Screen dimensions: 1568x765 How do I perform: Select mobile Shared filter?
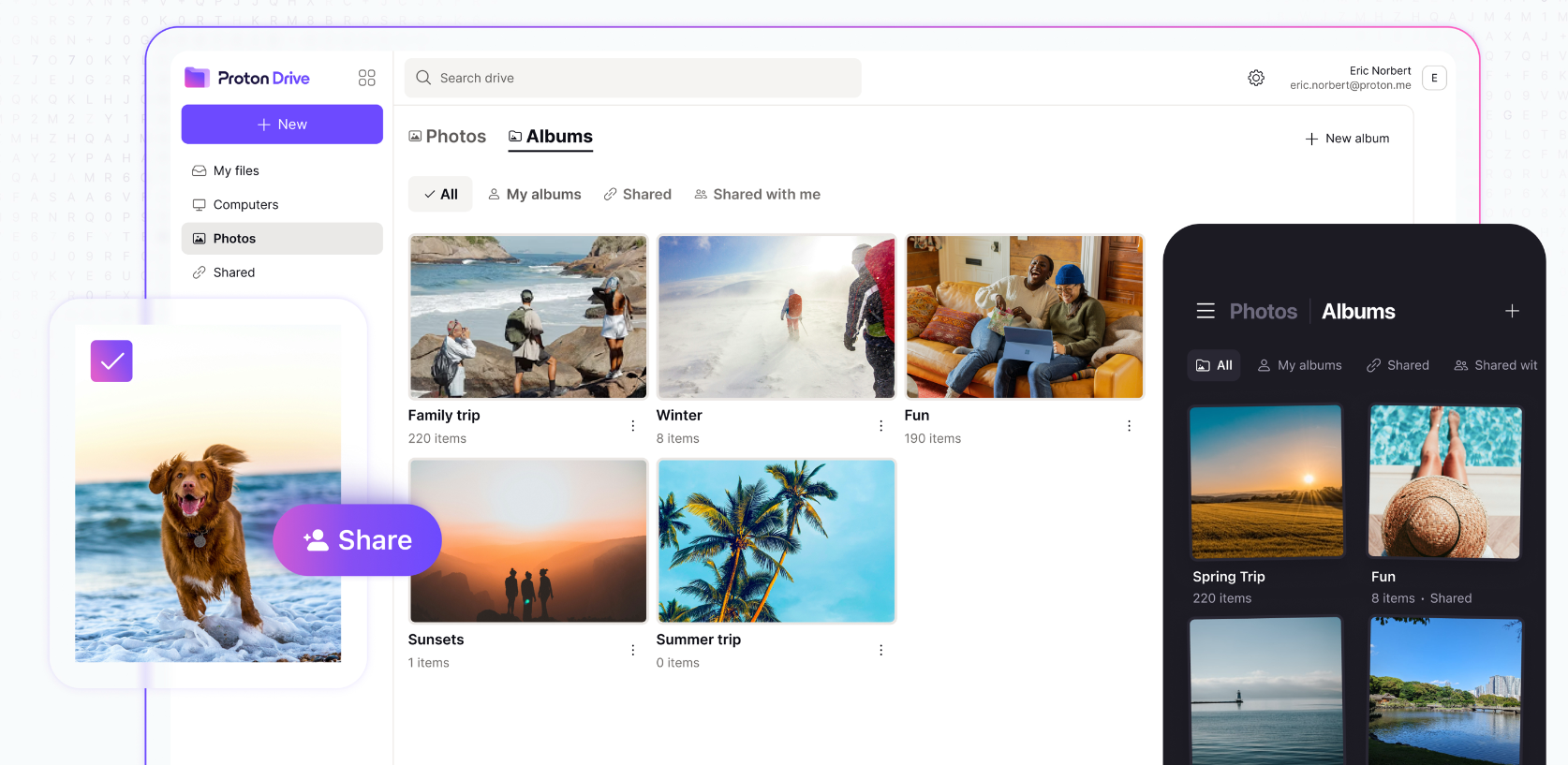(x=1398, y=365)
